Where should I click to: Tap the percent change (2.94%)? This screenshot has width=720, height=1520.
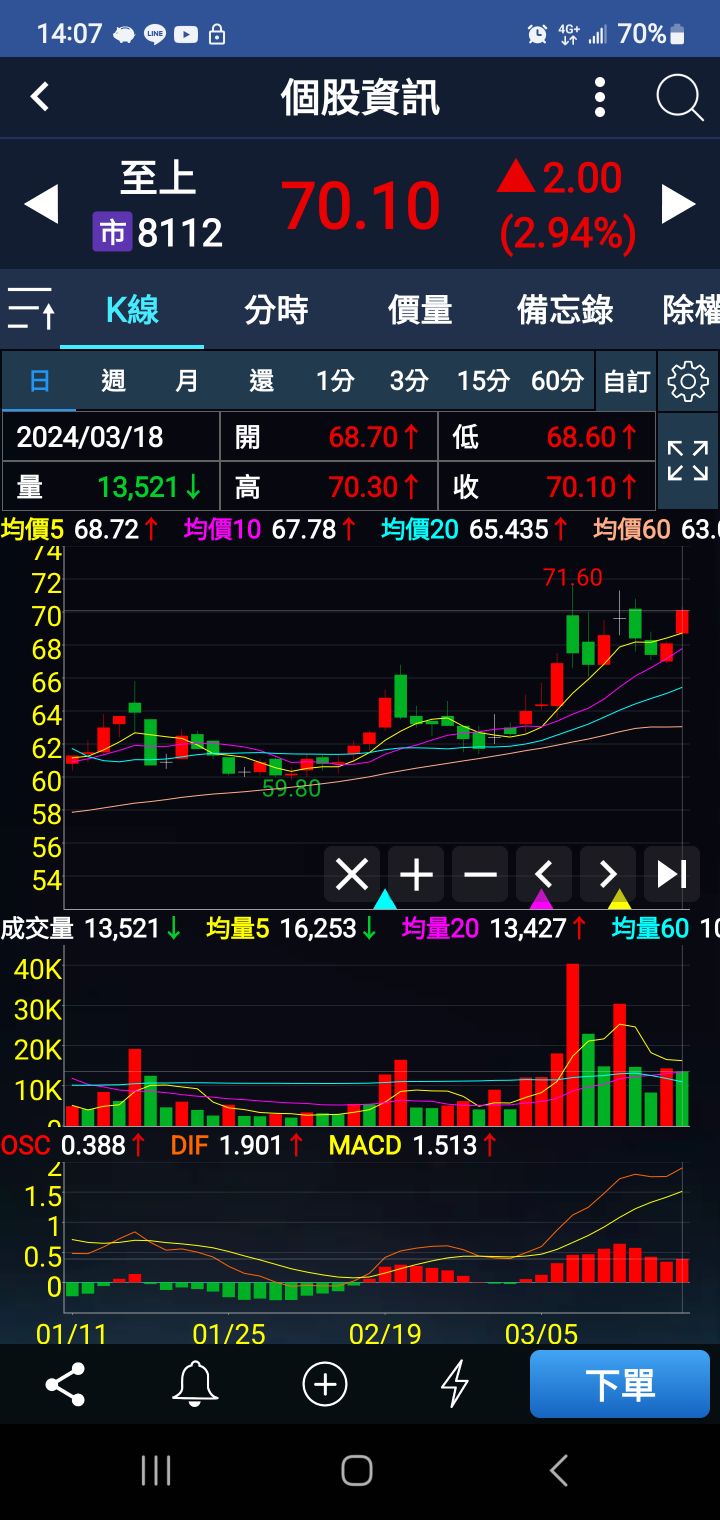568,234
